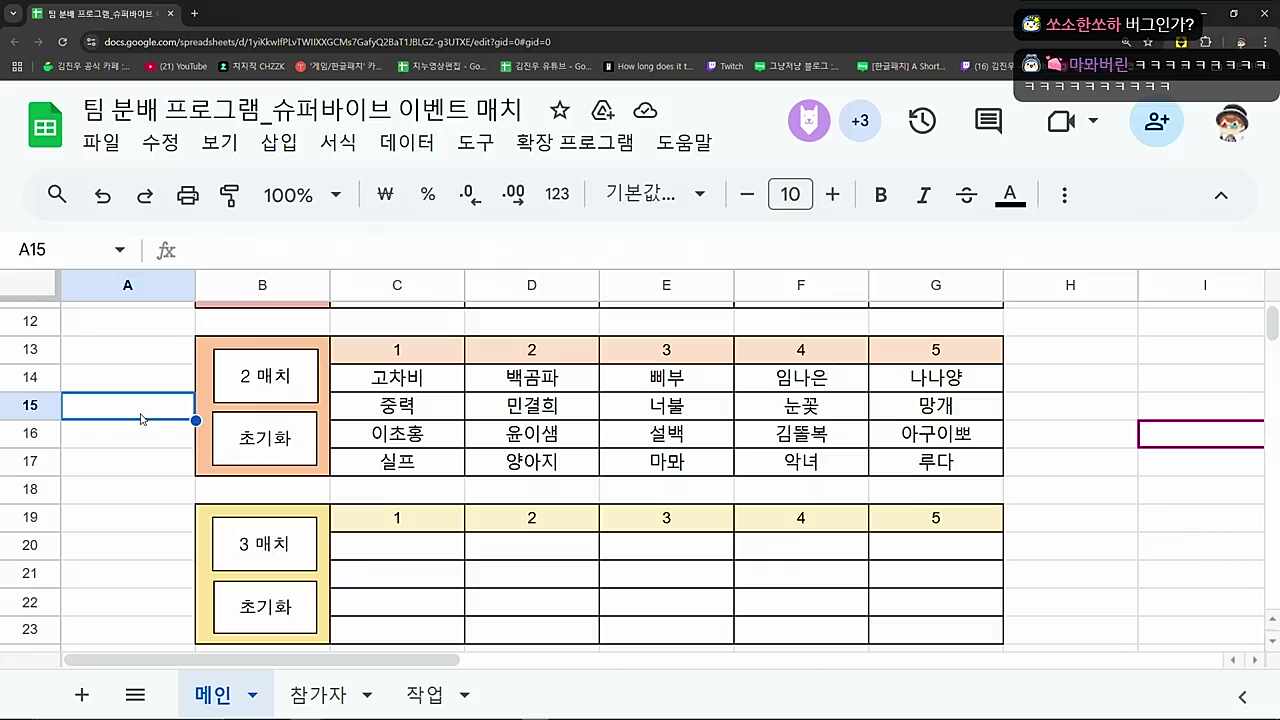1280x720 pixels.
Task: Click the share person-add button
Action: [x=1157, y=121]
